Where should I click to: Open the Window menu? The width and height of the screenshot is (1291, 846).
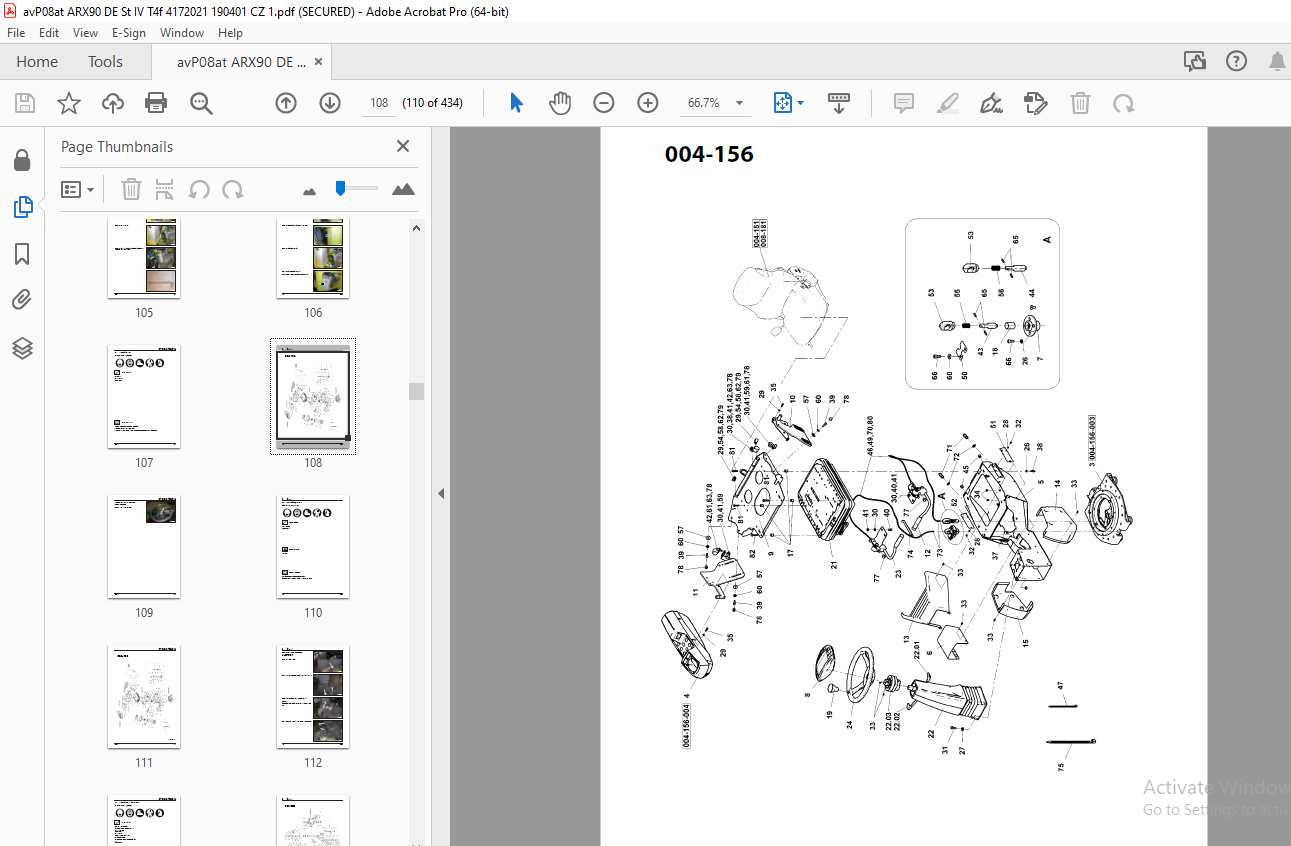pos(182,33)
